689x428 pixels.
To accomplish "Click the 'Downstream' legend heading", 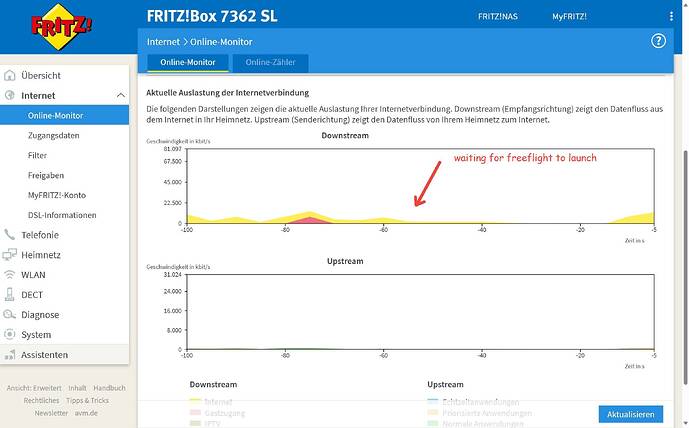I will [x=213, y=384].
